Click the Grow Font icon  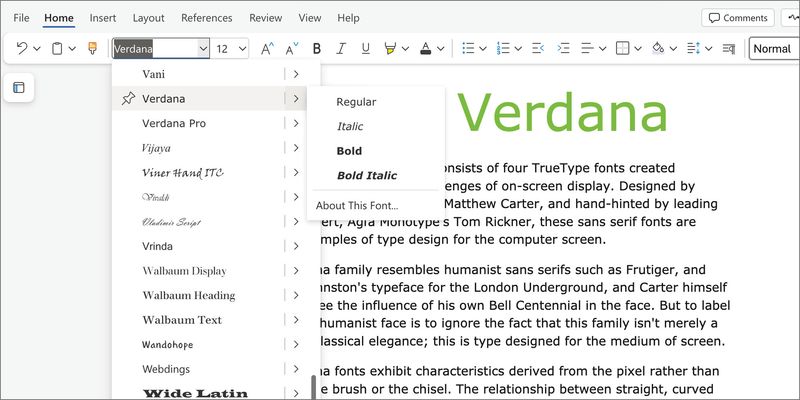tap(267, 48)
